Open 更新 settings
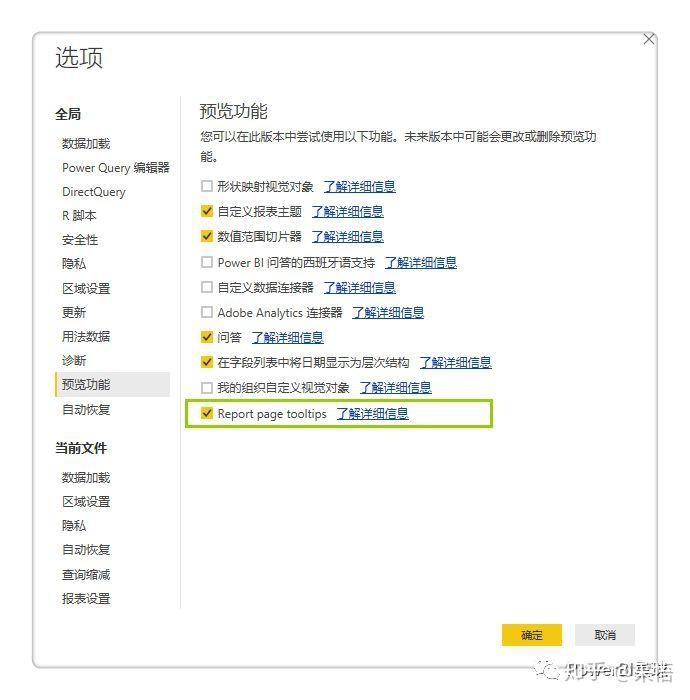The image size is (690, 700). click(74, 312)
